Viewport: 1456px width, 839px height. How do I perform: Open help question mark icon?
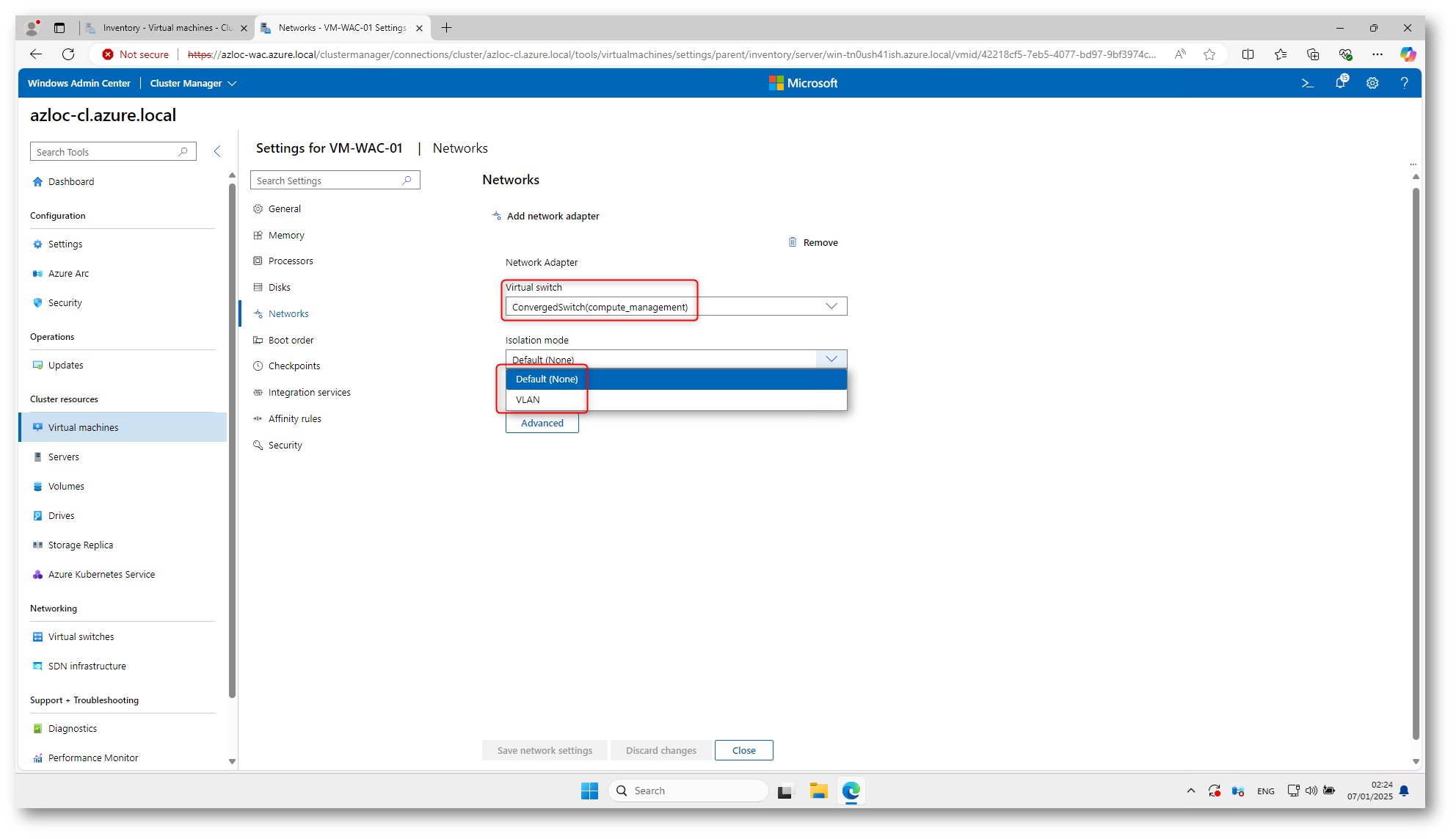1404,84
